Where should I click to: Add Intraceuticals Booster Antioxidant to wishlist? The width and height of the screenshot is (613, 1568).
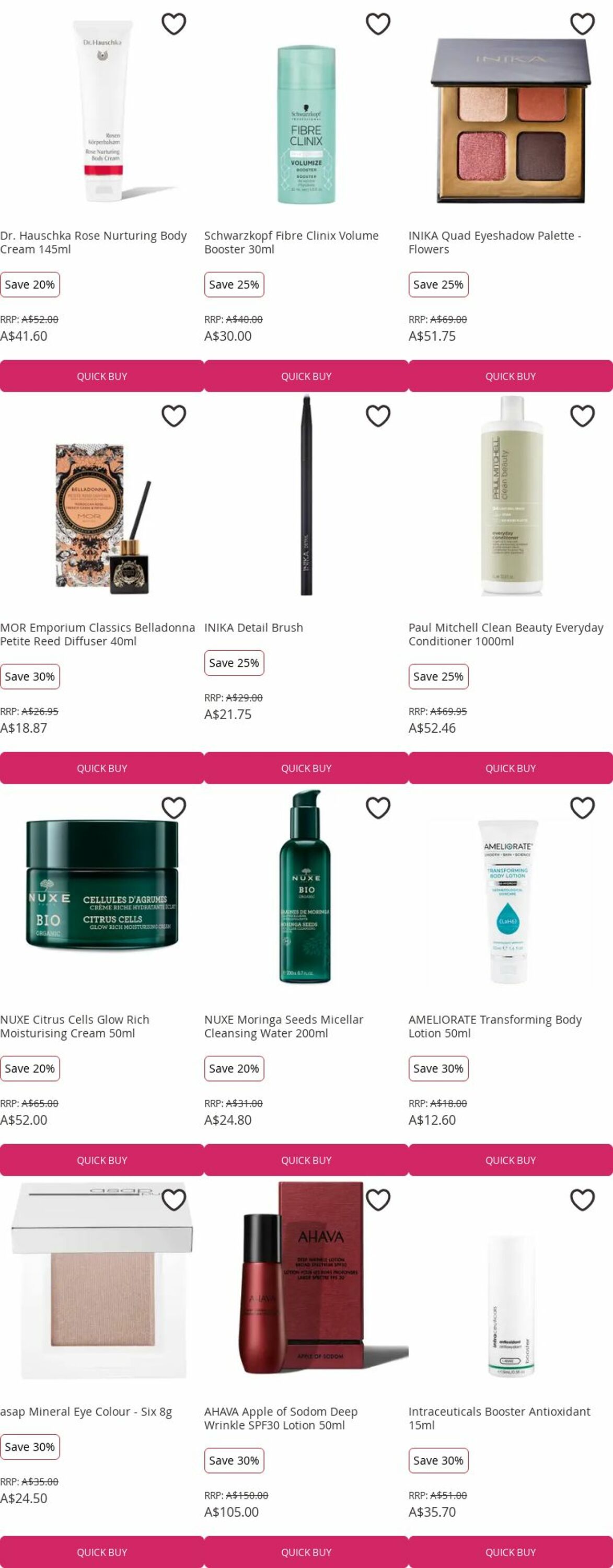[583, 1200]
